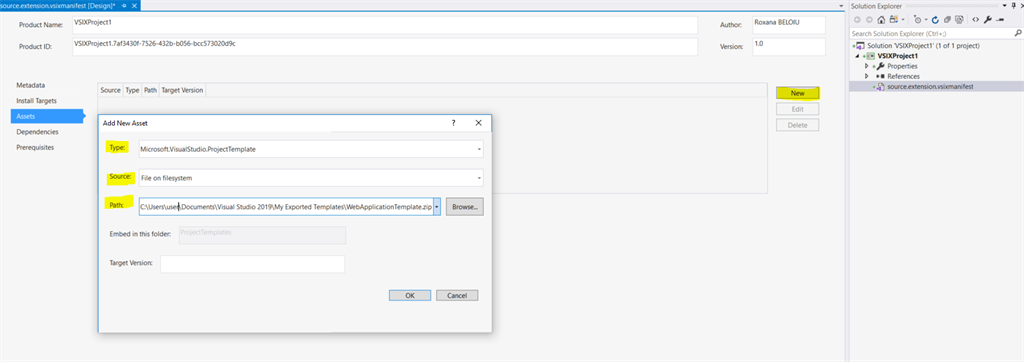Image resolution: width=1024 pixels, height=362 pixels.
Task: Select the Dependencies tab
Action: (x=37, y=132)
